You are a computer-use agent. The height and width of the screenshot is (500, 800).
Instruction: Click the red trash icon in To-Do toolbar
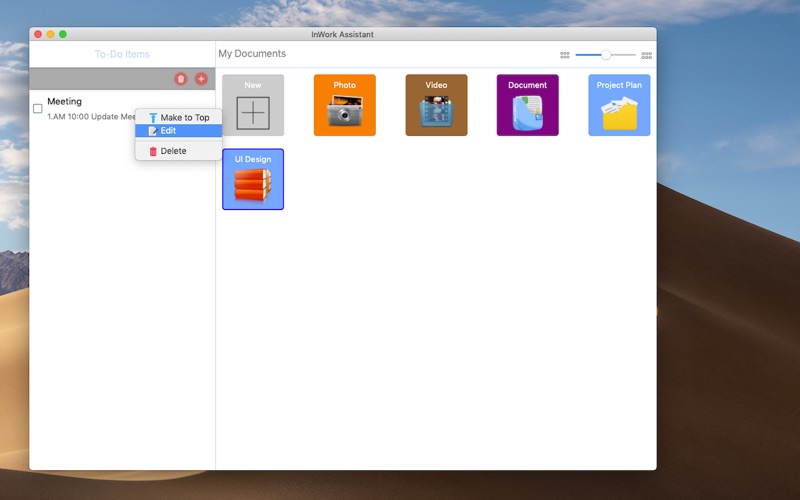click(181, 79)
